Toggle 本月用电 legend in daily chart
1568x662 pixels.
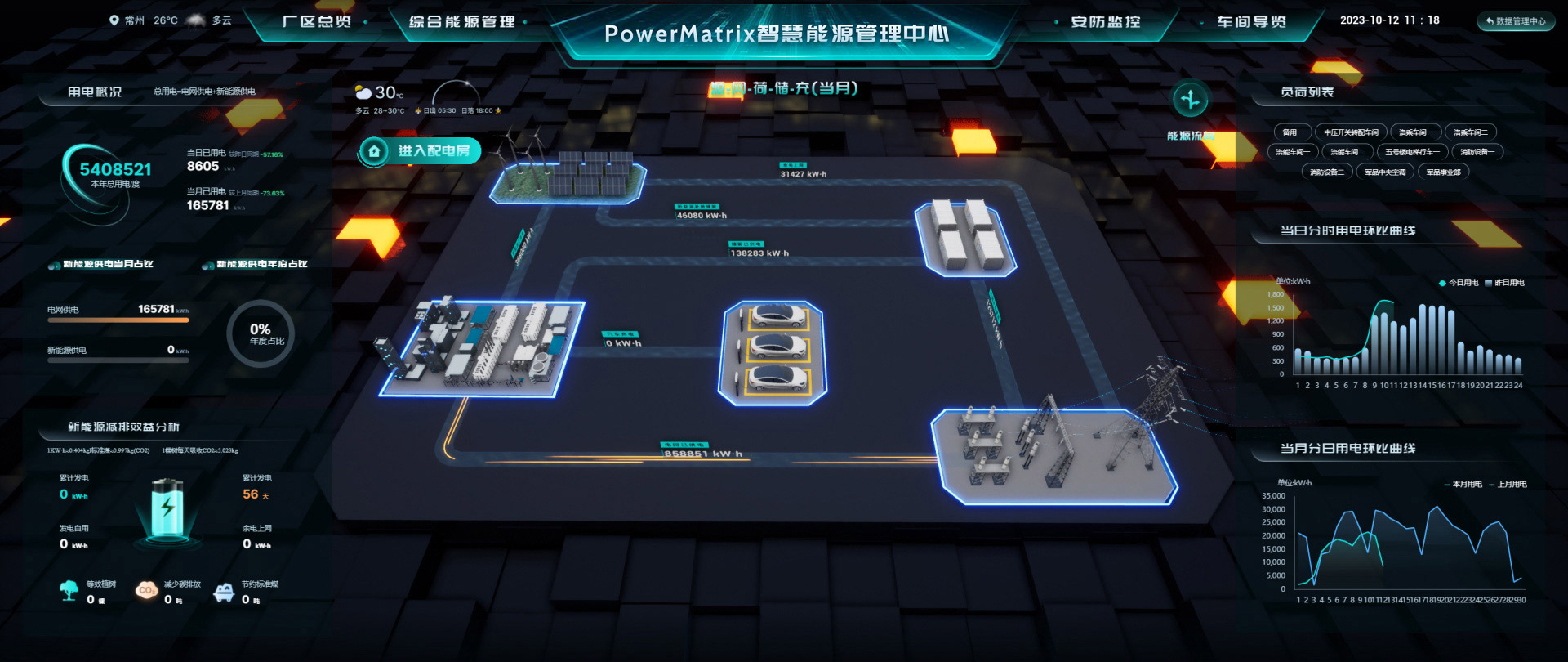pos(1463,485)
